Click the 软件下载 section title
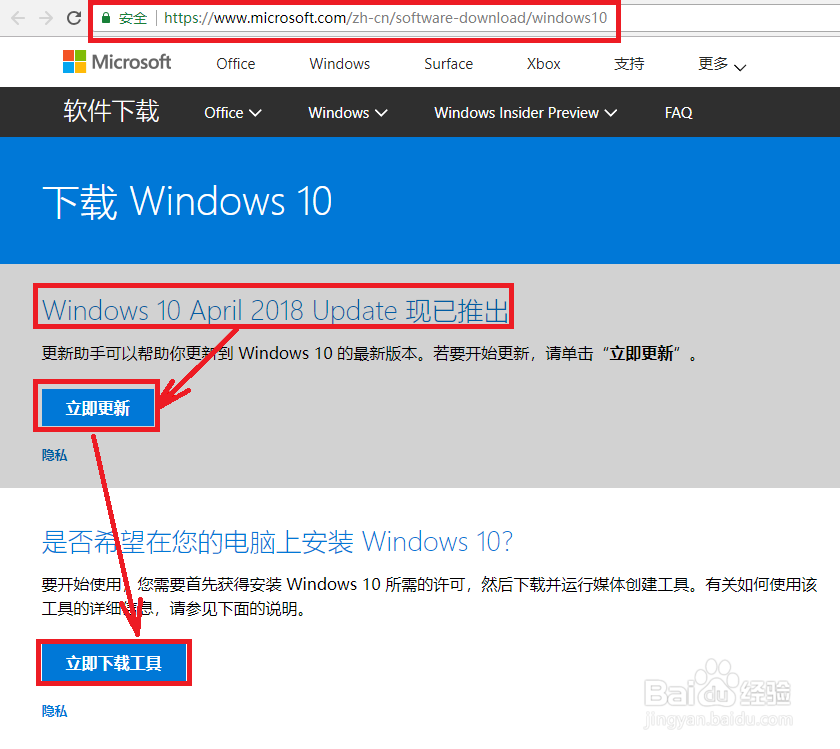The height and width of the screenshot is (749, 840). click(x=111, y=111)
